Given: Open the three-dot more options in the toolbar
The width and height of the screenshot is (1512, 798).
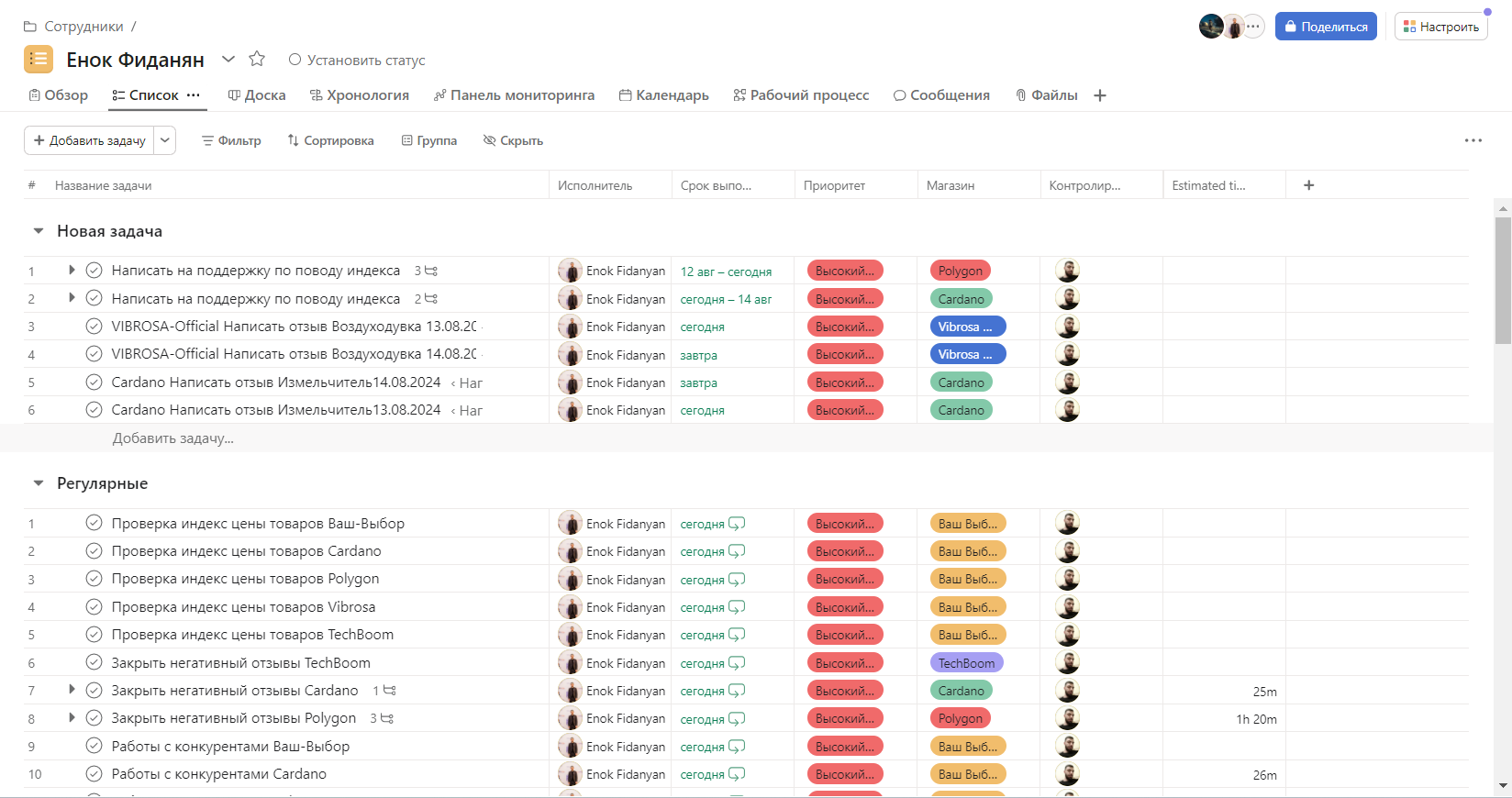Looking at the screenshot, I should coord(1473,140).
